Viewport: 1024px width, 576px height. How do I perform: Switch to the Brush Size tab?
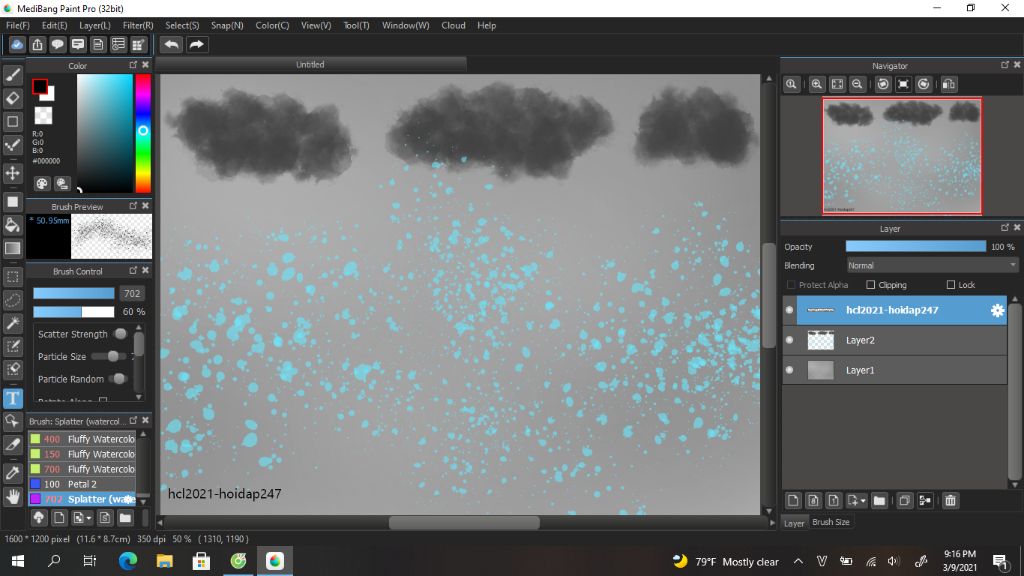click(831, 522)
